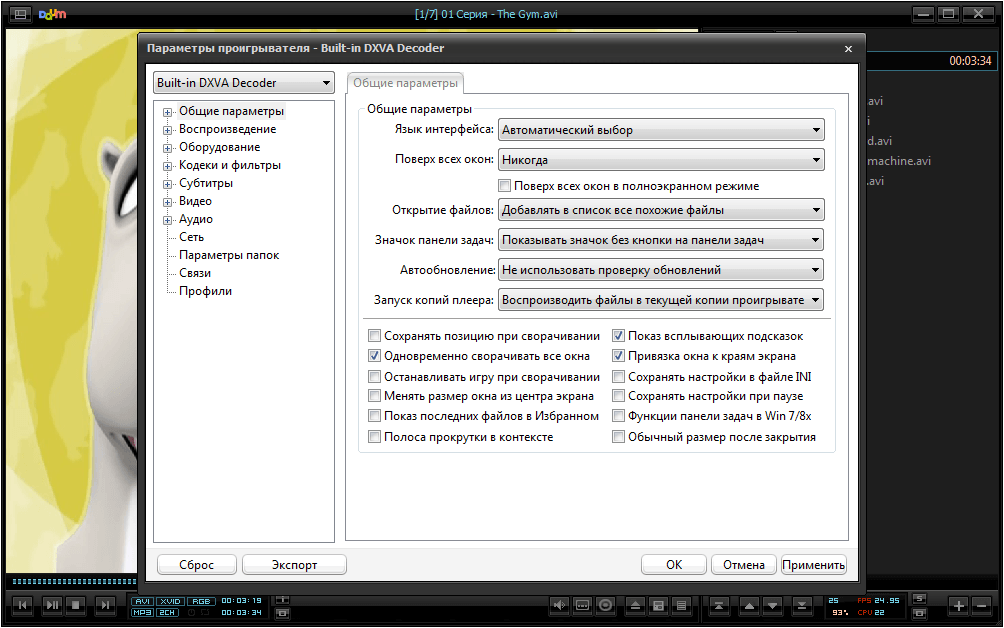Image resolution: width=1004 pixels, height=628 pixels.
Task: Go to previous track in player
Action: point(22,605)
